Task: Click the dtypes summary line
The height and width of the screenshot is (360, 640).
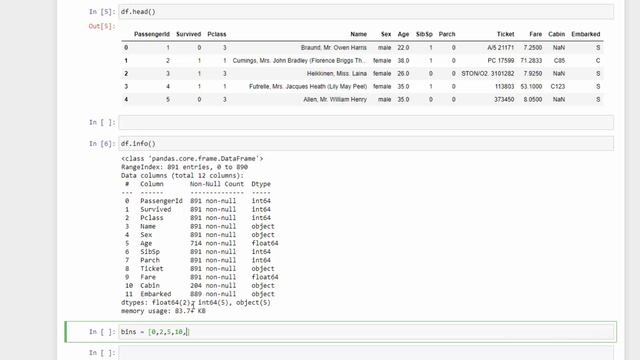Action: click(x=196, y=302)
